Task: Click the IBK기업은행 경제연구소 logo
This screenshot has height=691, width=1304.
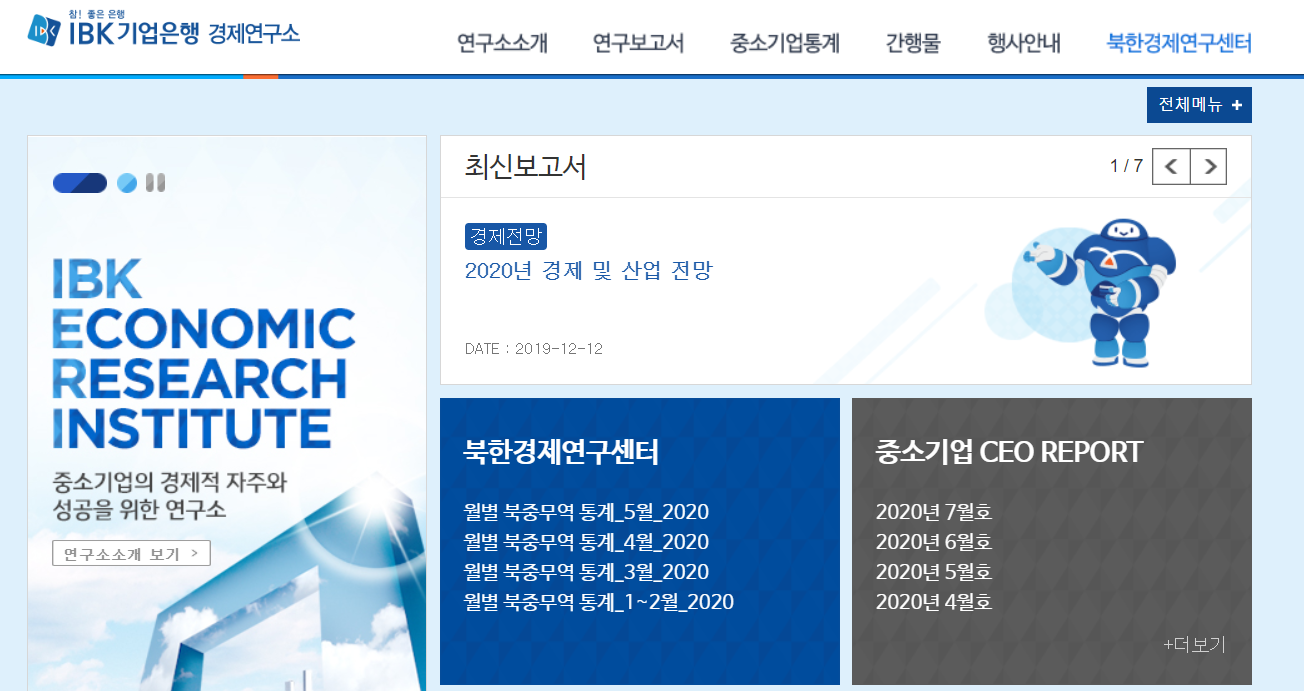Action: (164, 30)
